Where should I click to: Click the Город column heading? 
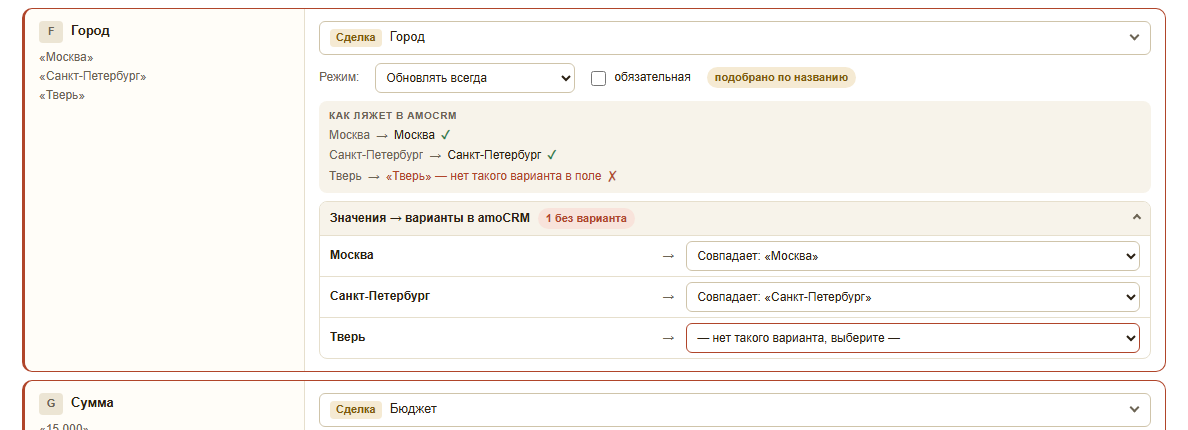click(90, 31)
